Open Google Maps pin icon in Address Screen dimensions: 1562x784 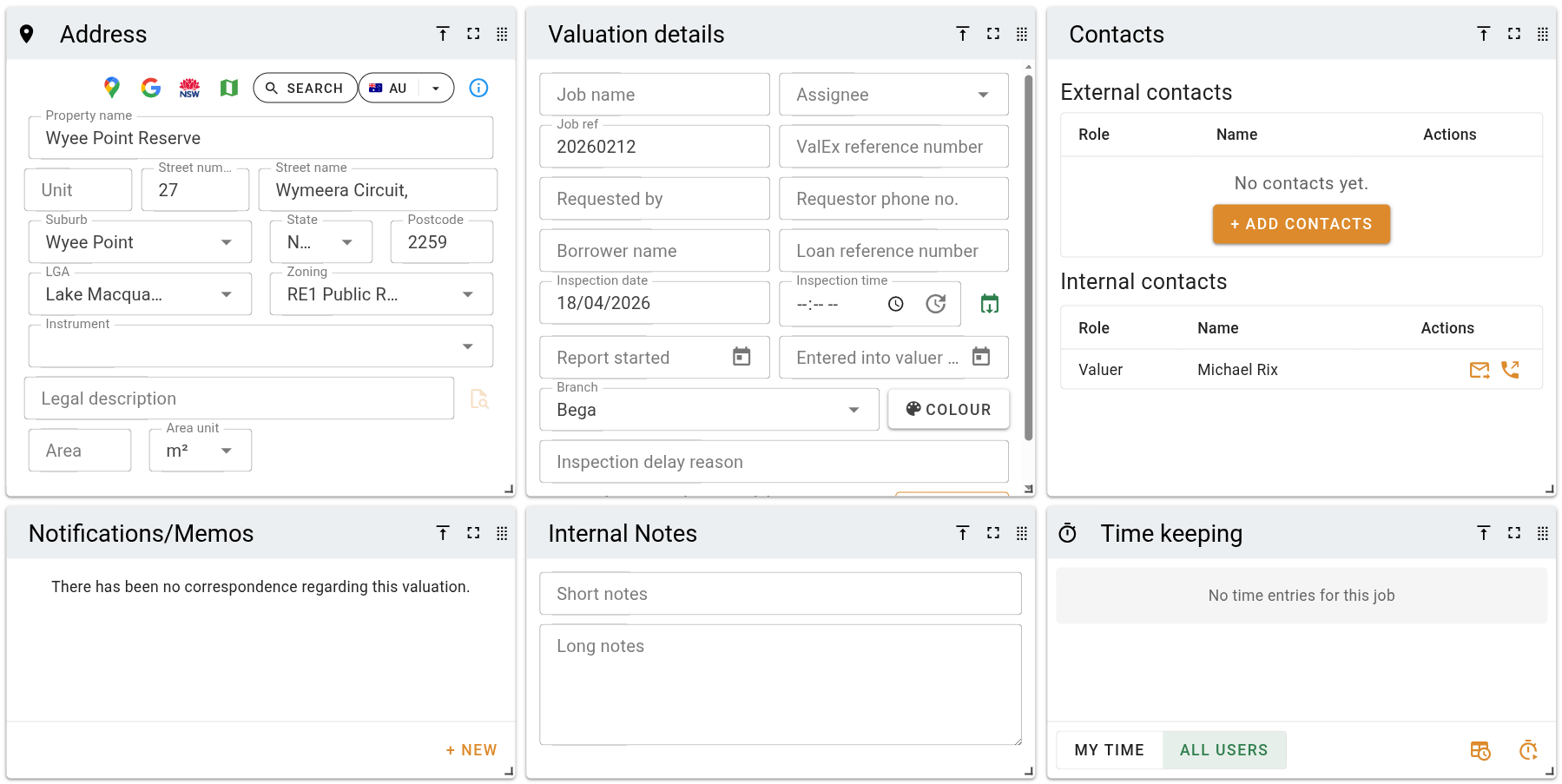(x=112, y=88)
